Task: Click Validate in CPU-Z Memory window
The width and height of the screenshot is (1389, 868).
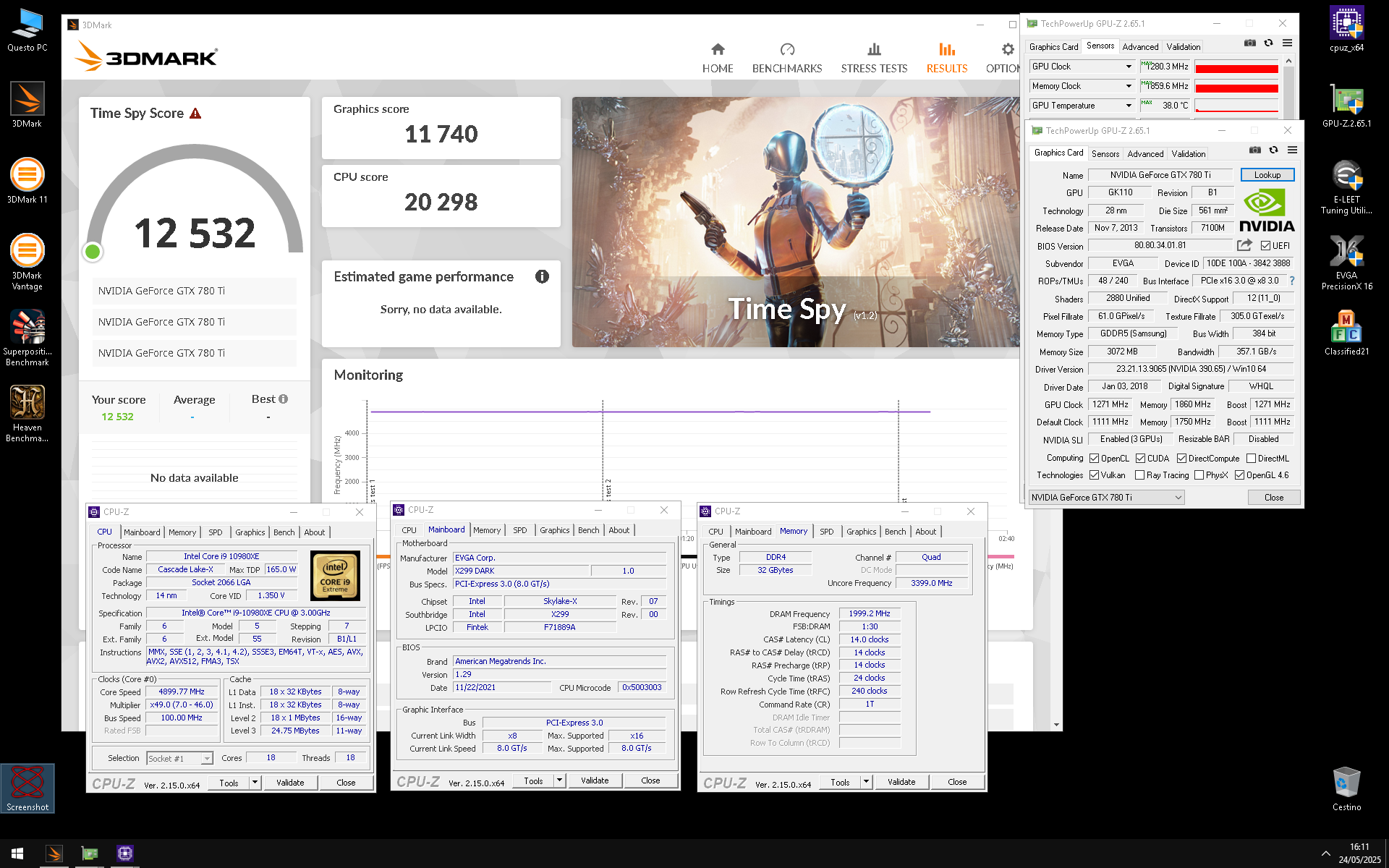Action: (901, 782)
